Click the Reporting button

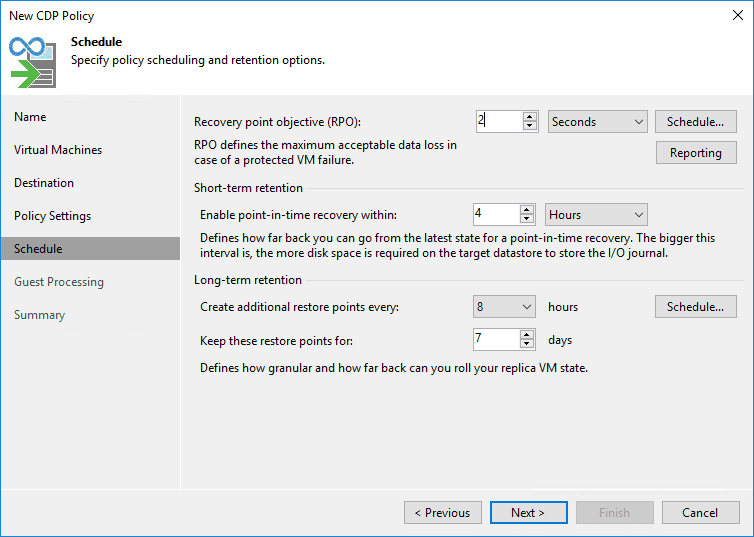(695, 153)
